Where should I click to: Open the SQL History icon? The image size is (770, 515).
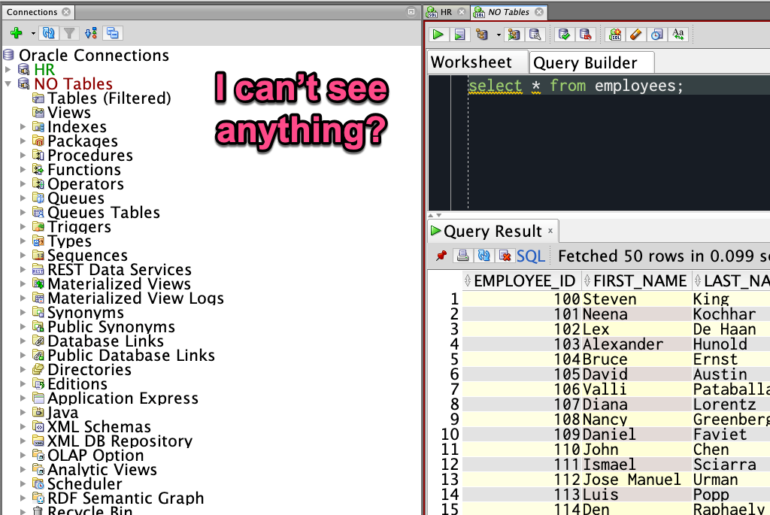[657, 34]
